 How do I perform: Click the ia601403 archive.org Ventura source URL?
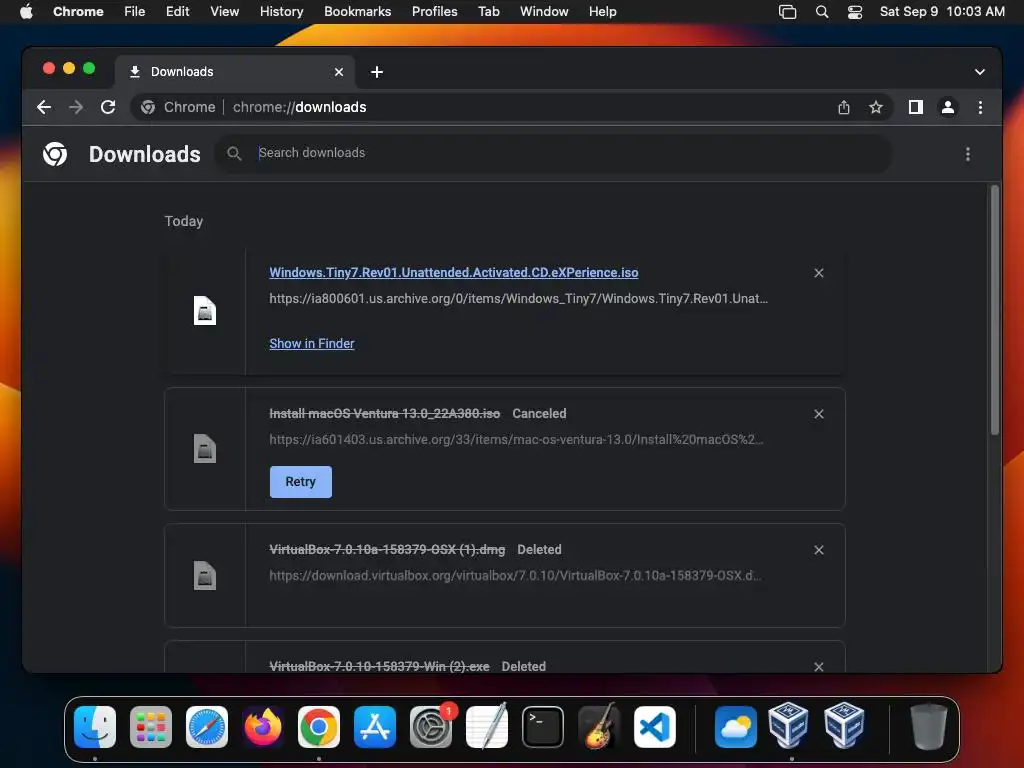click(x=517, y=440)
